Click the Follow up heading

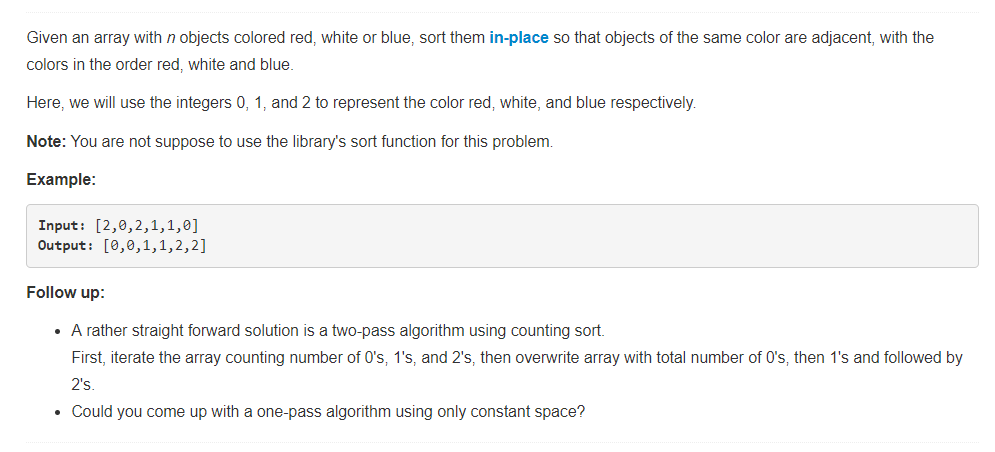point(65,293)
